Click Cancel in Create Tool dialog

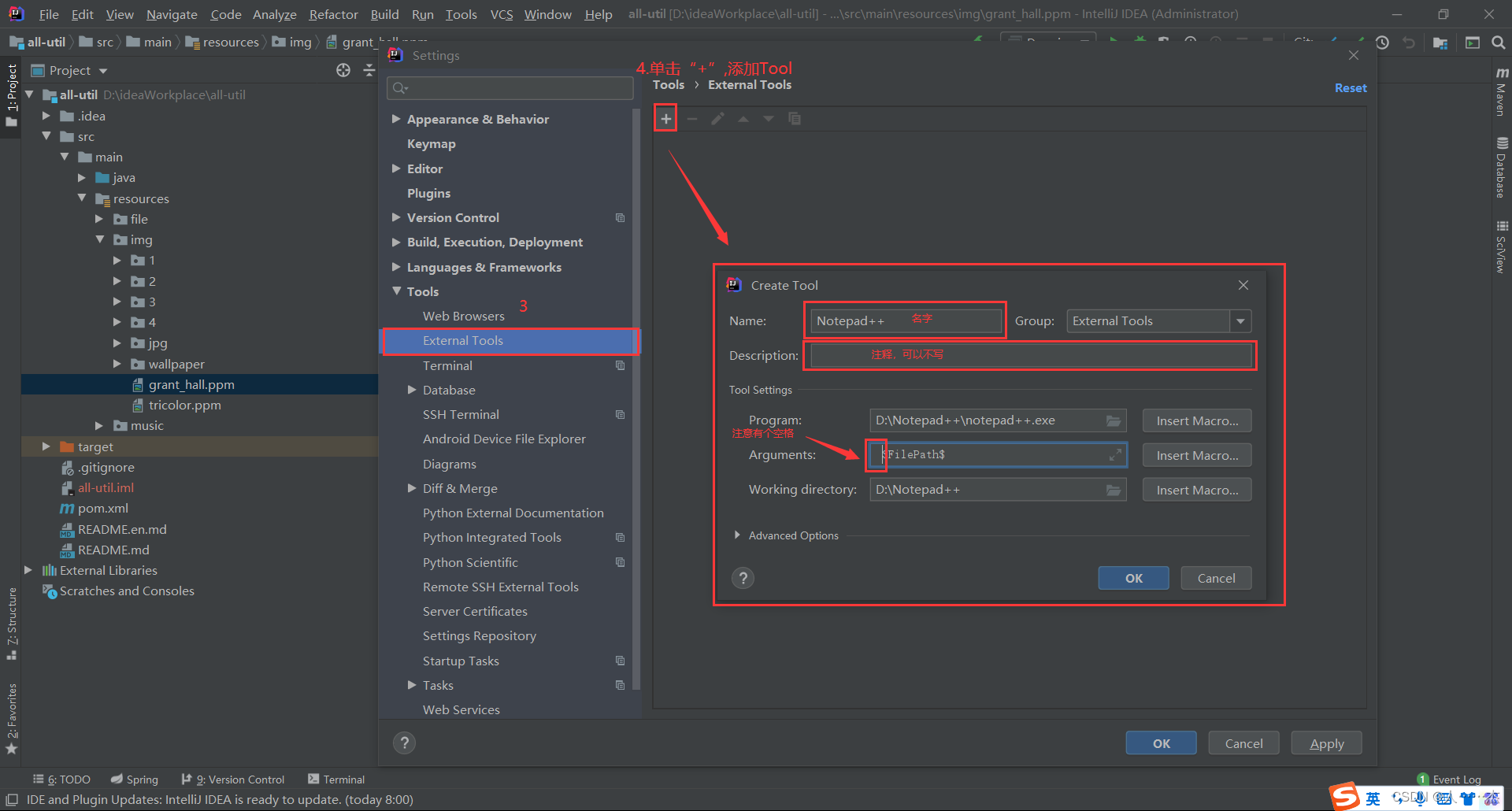point(1216,578)
